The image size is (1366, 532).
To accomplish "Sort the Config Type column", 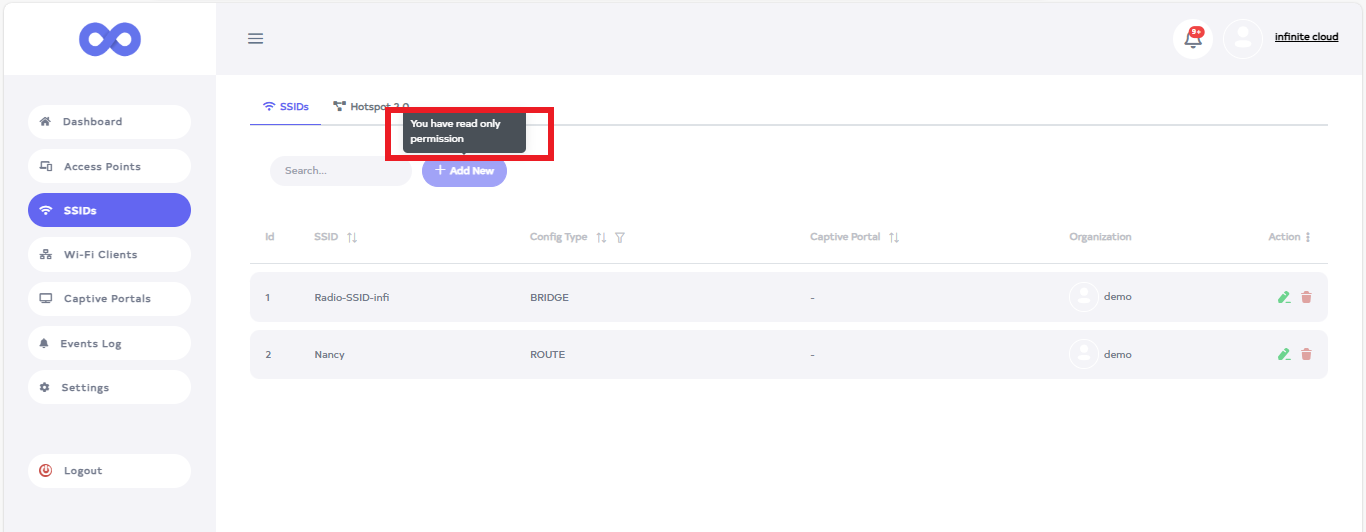I will pyautogui.click(x=601, y=238).
